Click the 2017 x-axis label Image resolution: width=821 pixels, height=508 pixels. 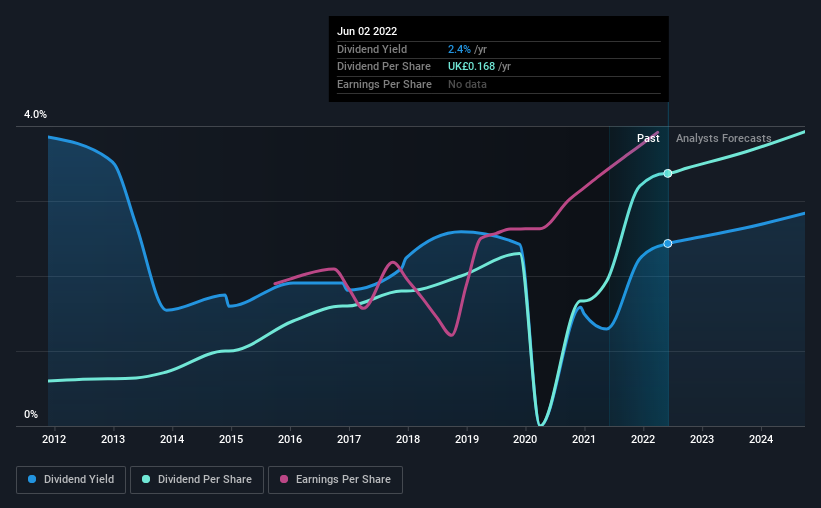click(x=349, y=439)
